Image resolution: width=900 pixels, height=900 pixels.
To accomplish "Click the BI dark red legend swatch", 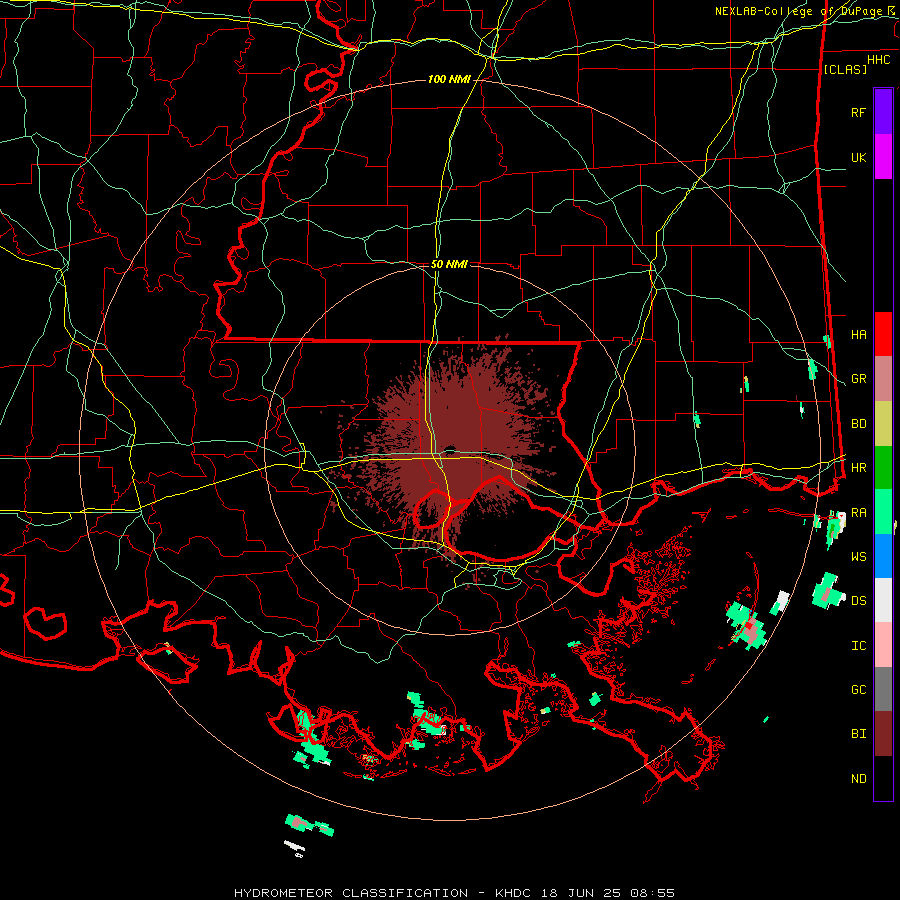I will pyautogui.click(x=883, y=734).
